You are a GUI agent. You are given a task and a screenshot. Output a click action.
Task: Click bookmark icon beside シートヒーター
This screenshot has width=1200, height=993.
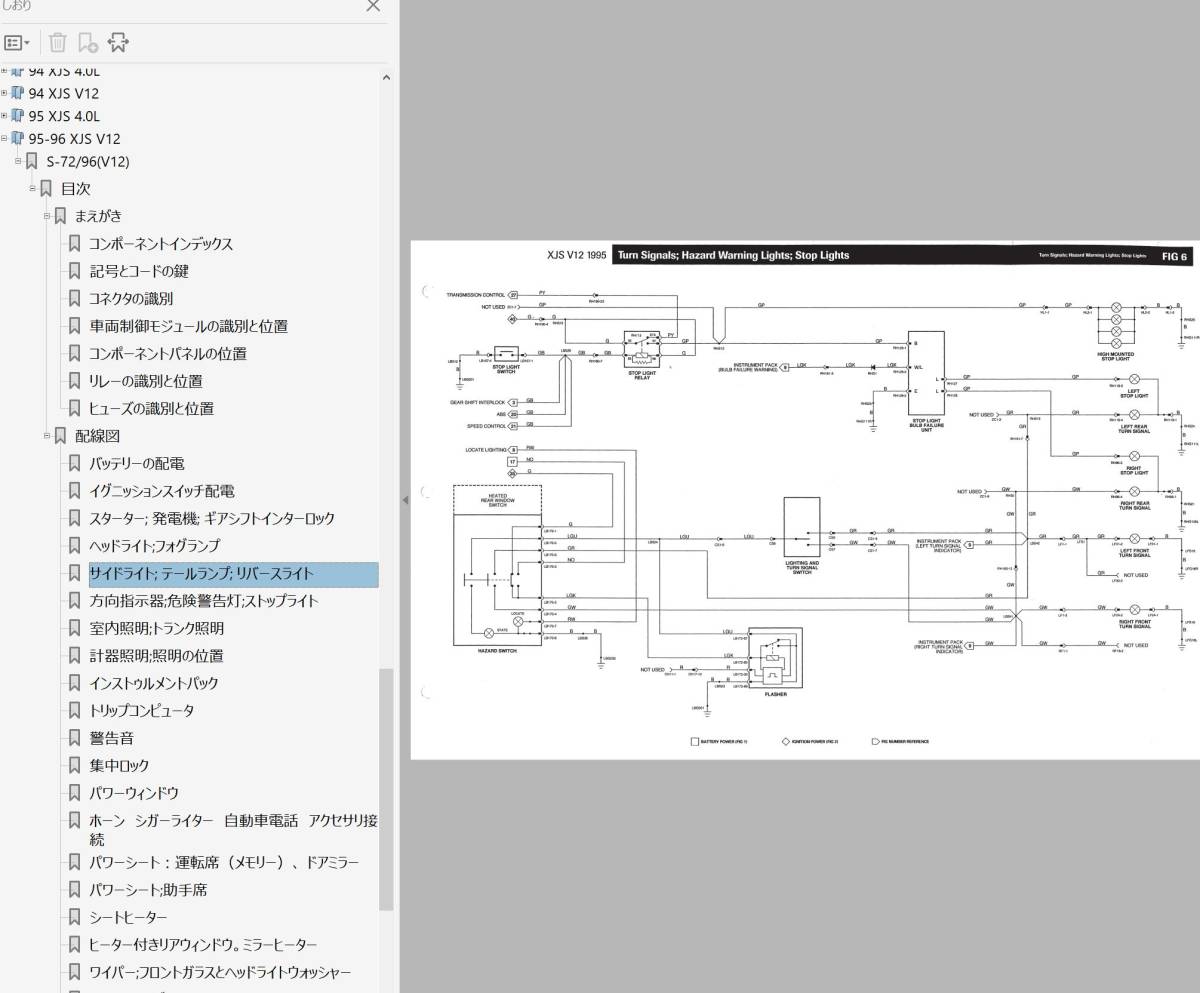74,917
